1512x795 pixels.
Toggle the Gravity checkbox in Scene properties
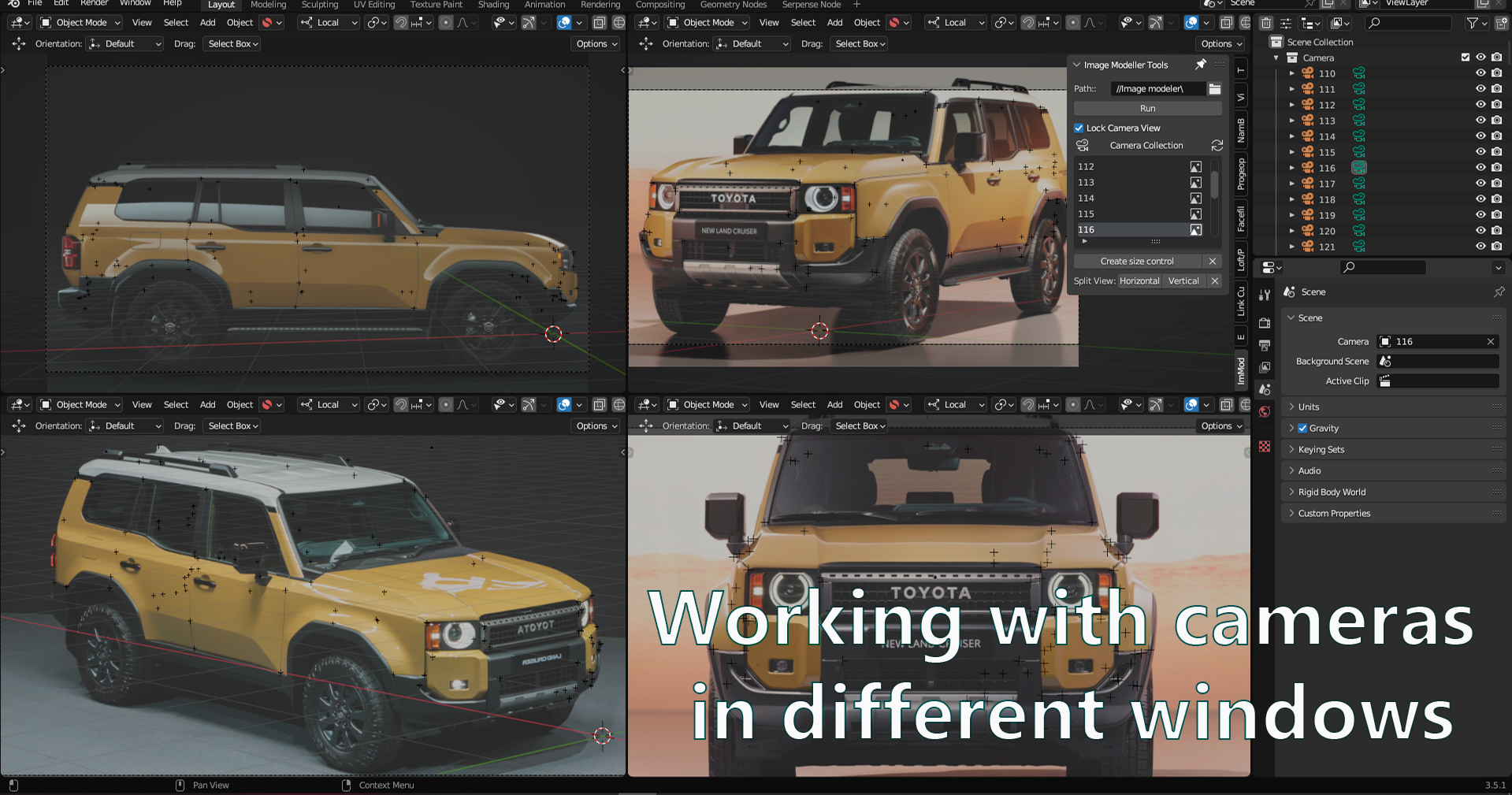coord(1302,429)
